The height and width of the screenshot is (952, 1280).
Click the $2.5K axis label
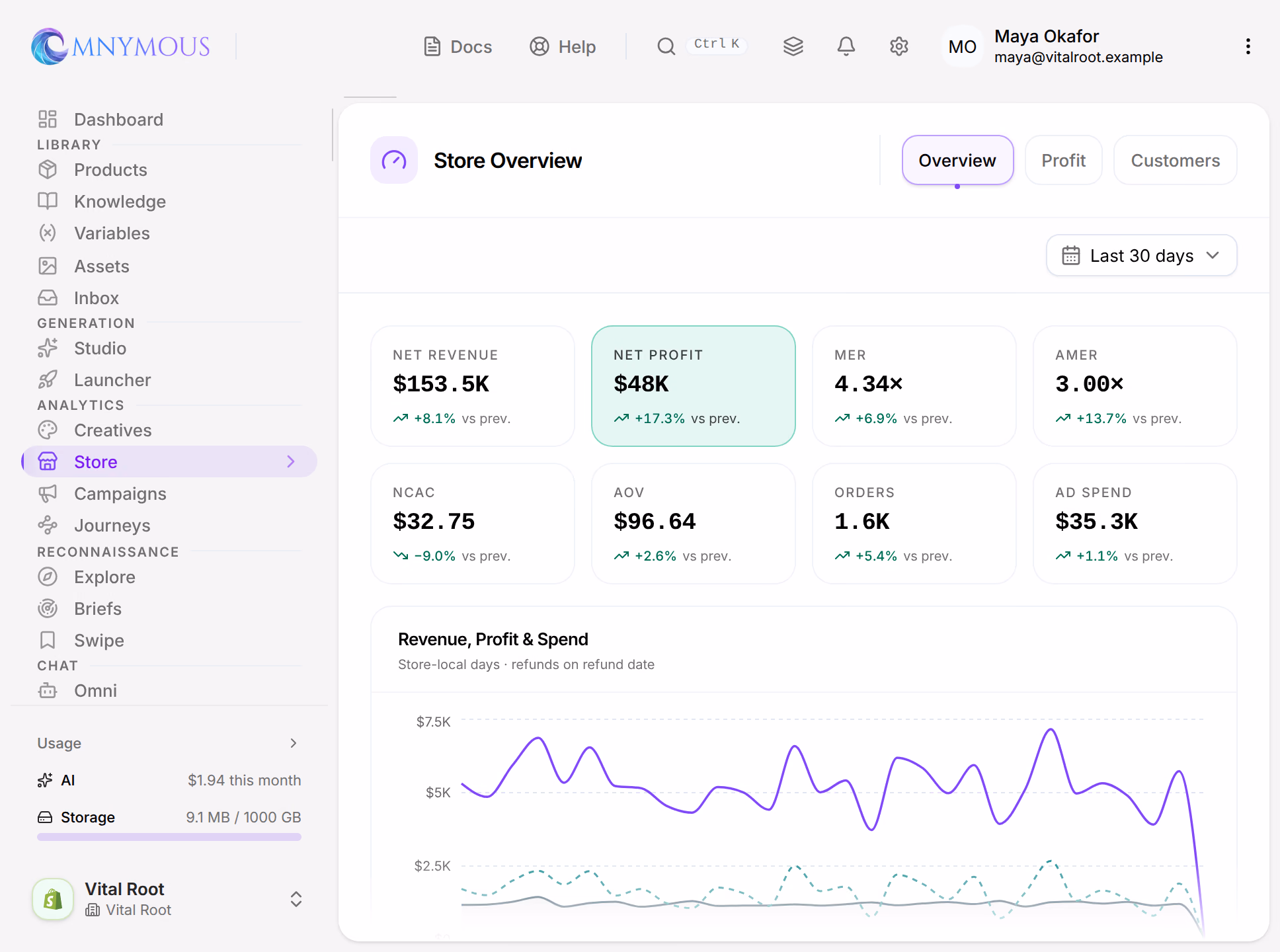coord(432,865)
